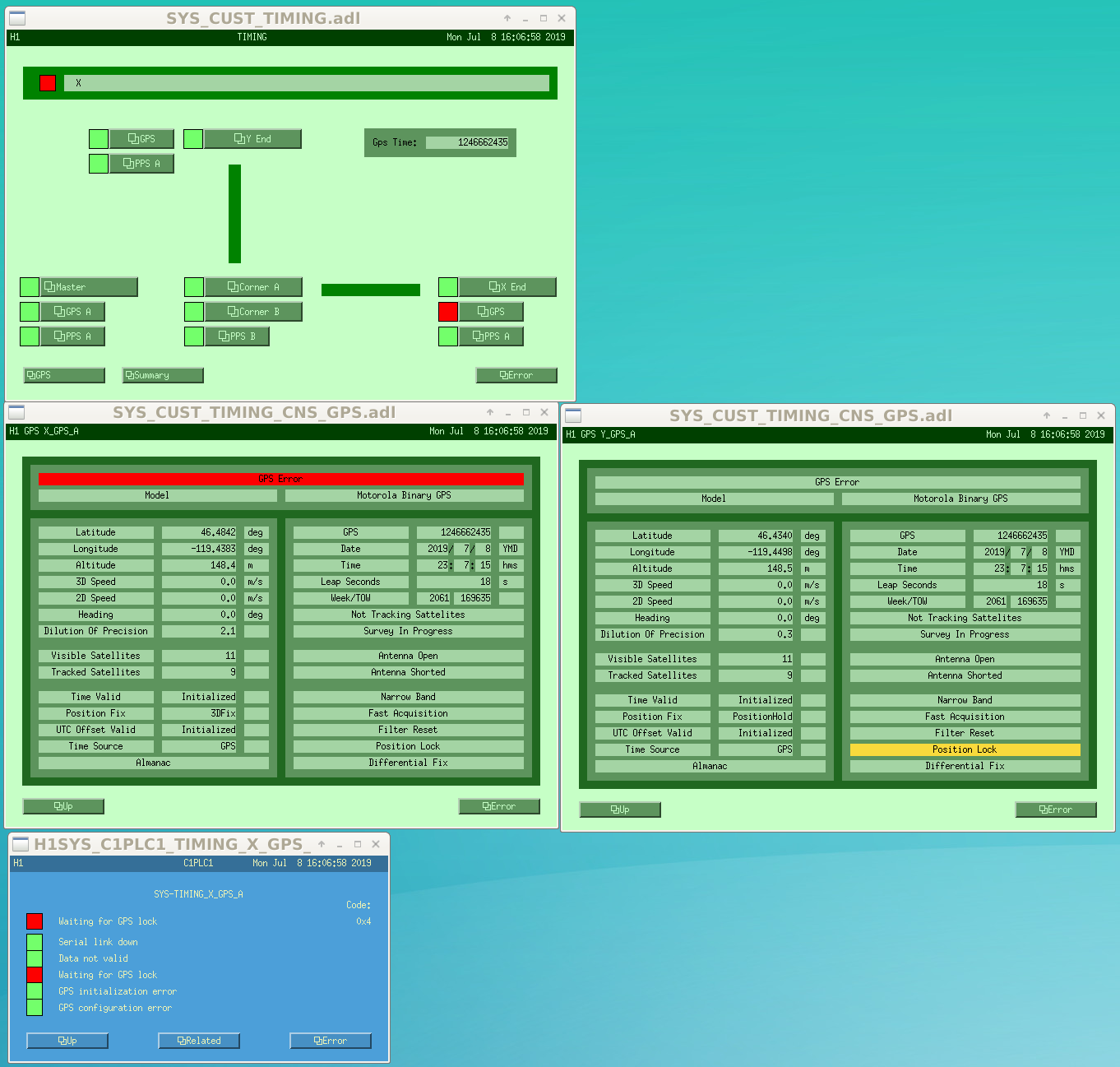
Task: Click red indicator for first Waiting for GPS lock
Action: tap(35, 921)
